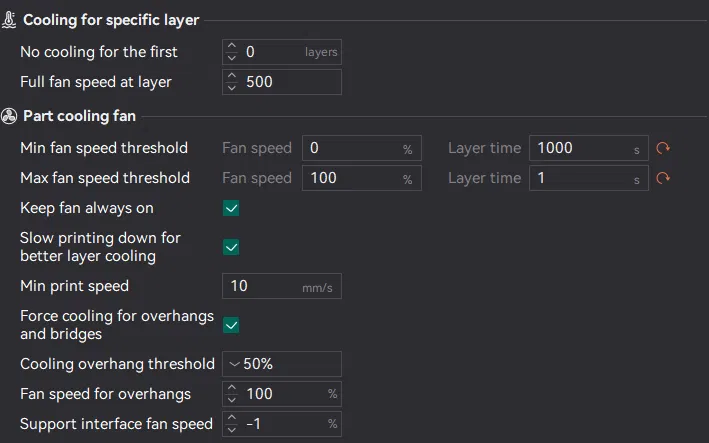Click the Cooling for specific layer section icon
Screen dimensions: 709x443
(10, 20)
